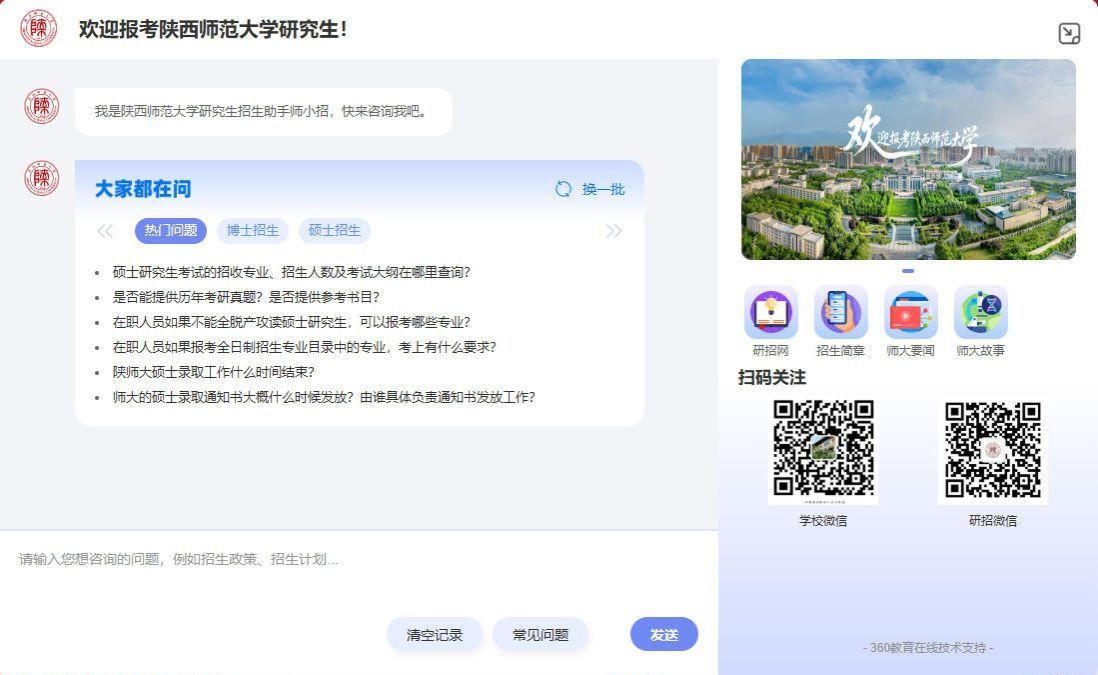
Task: Switch to the 博士招生 tab
Action: coord(252,231)
